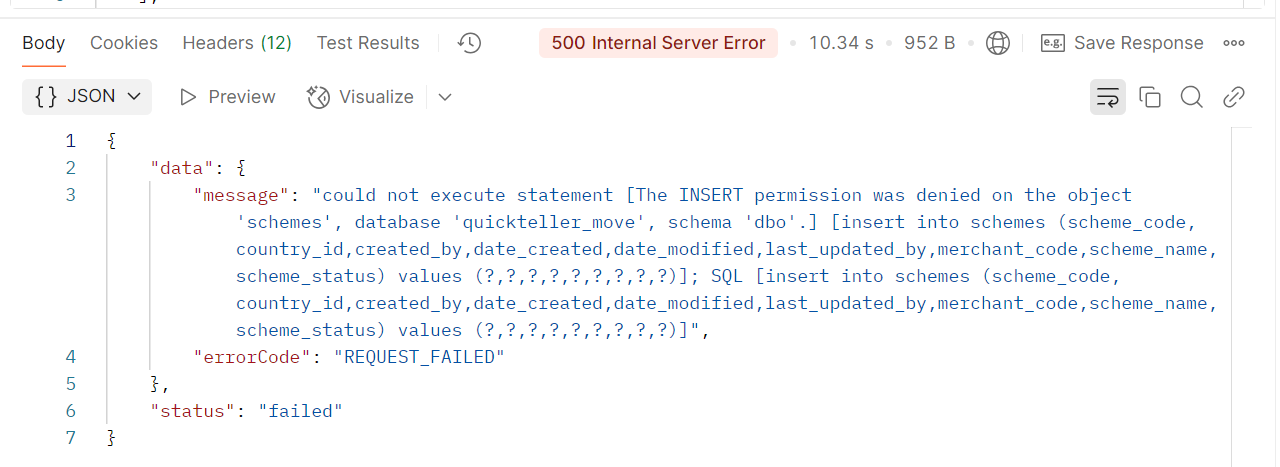Click the Preview button
The height and width of the screenshot is (467, 1280).
[x=228, y=97]
